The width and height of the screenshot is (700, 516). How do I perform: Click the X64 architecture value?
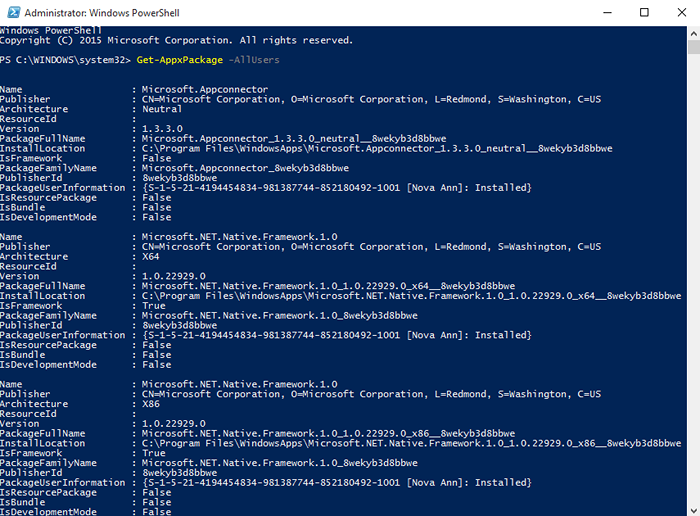[151, 257]
